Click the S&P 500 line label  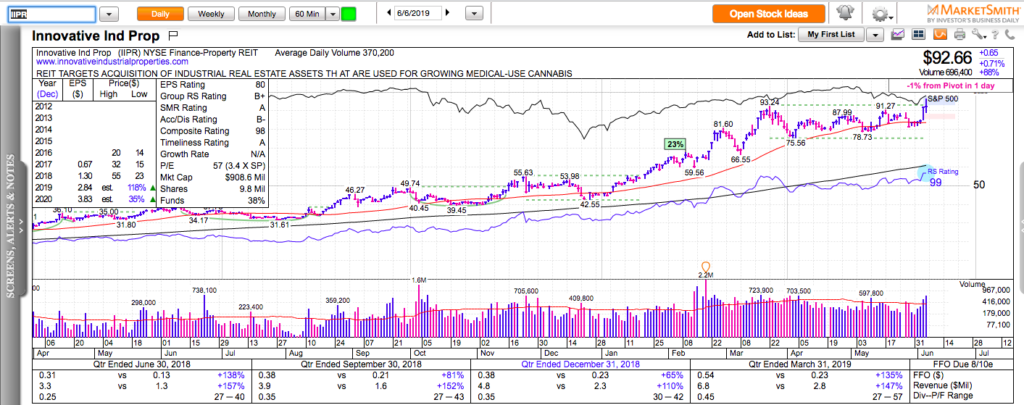tap(942, 97)
